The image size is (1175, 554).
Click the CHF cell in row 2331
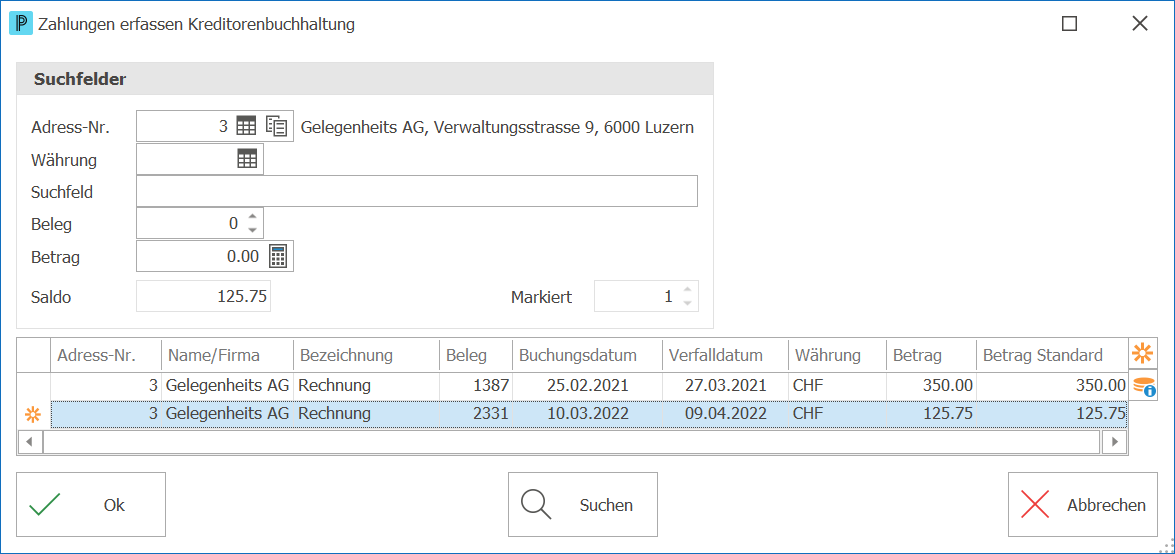tap(838, 414)
